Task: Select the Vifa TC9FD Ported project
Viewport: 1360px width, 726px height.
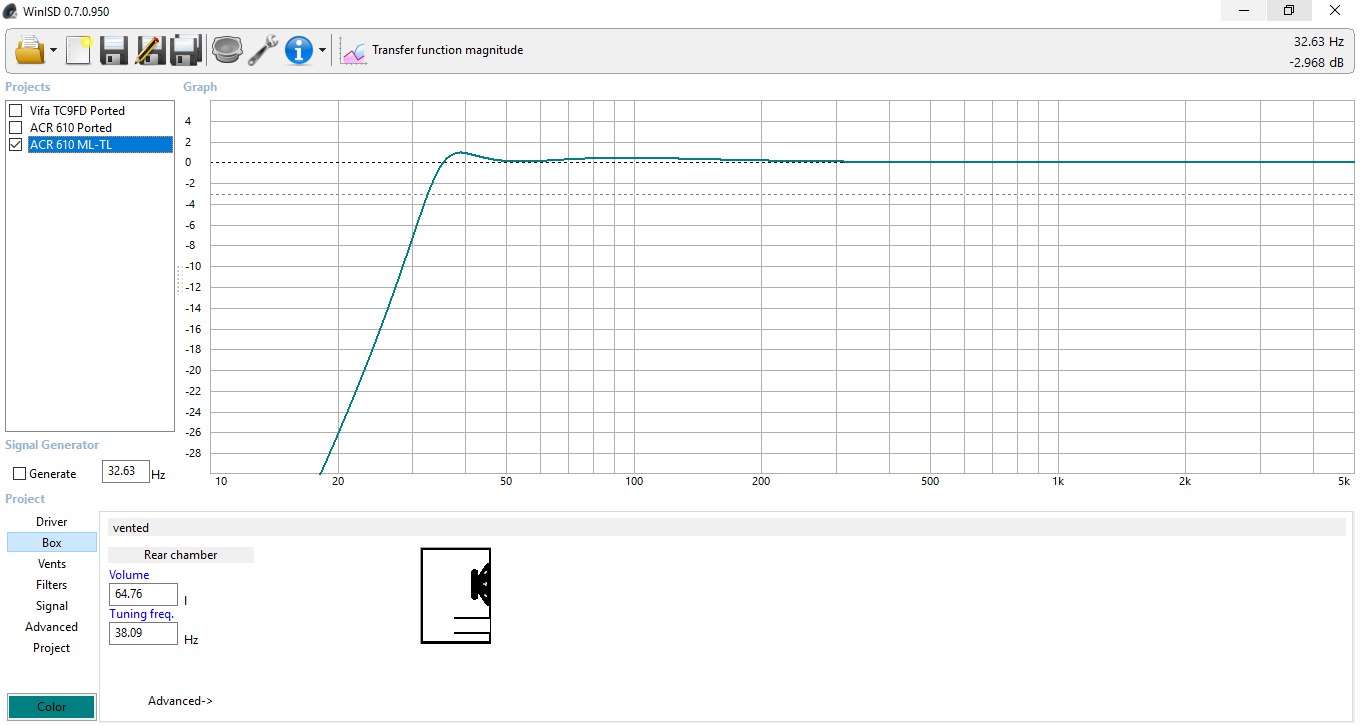Action: (x=77, y=110)
